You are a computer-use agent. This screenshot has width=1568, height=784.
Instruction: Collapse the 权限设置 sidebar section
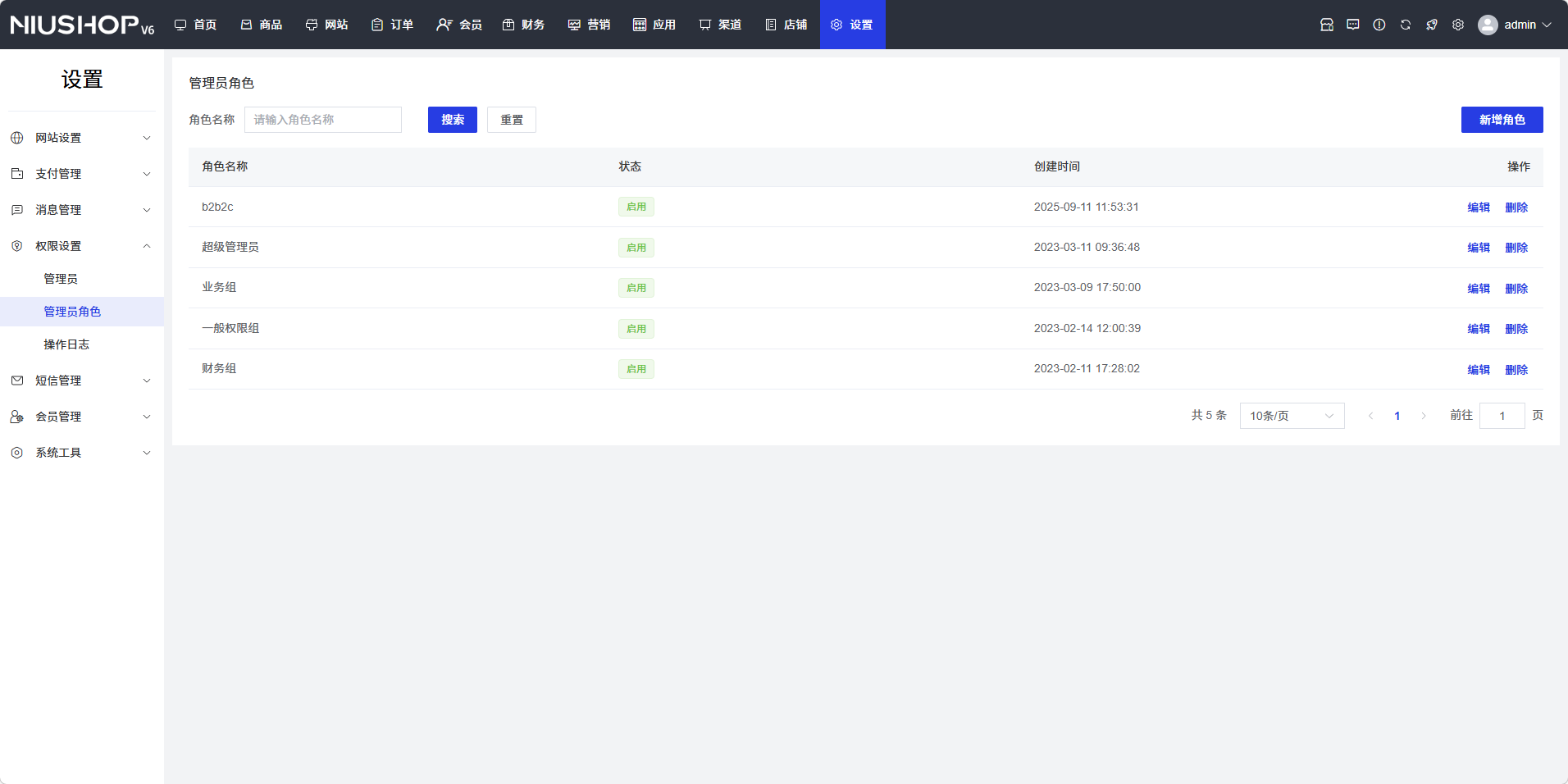82,246
